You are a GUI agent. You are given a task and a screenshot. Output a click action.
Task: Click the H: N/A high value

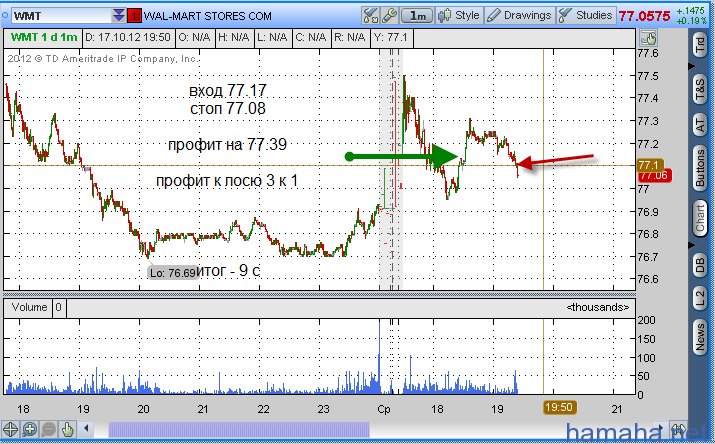(233, 38)
